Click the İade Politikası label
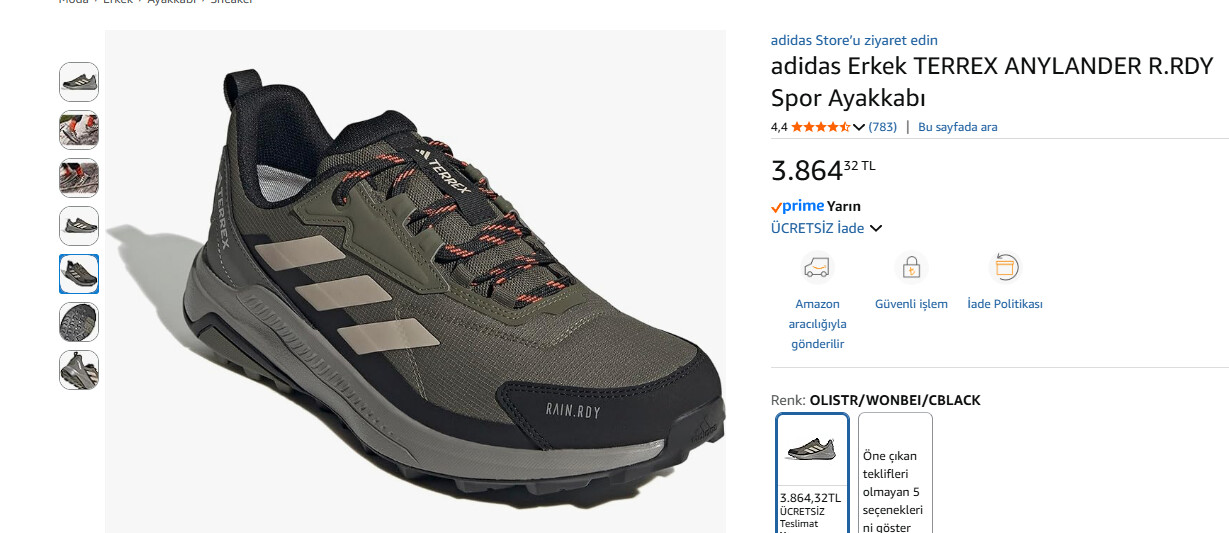 click(1005, 304)
